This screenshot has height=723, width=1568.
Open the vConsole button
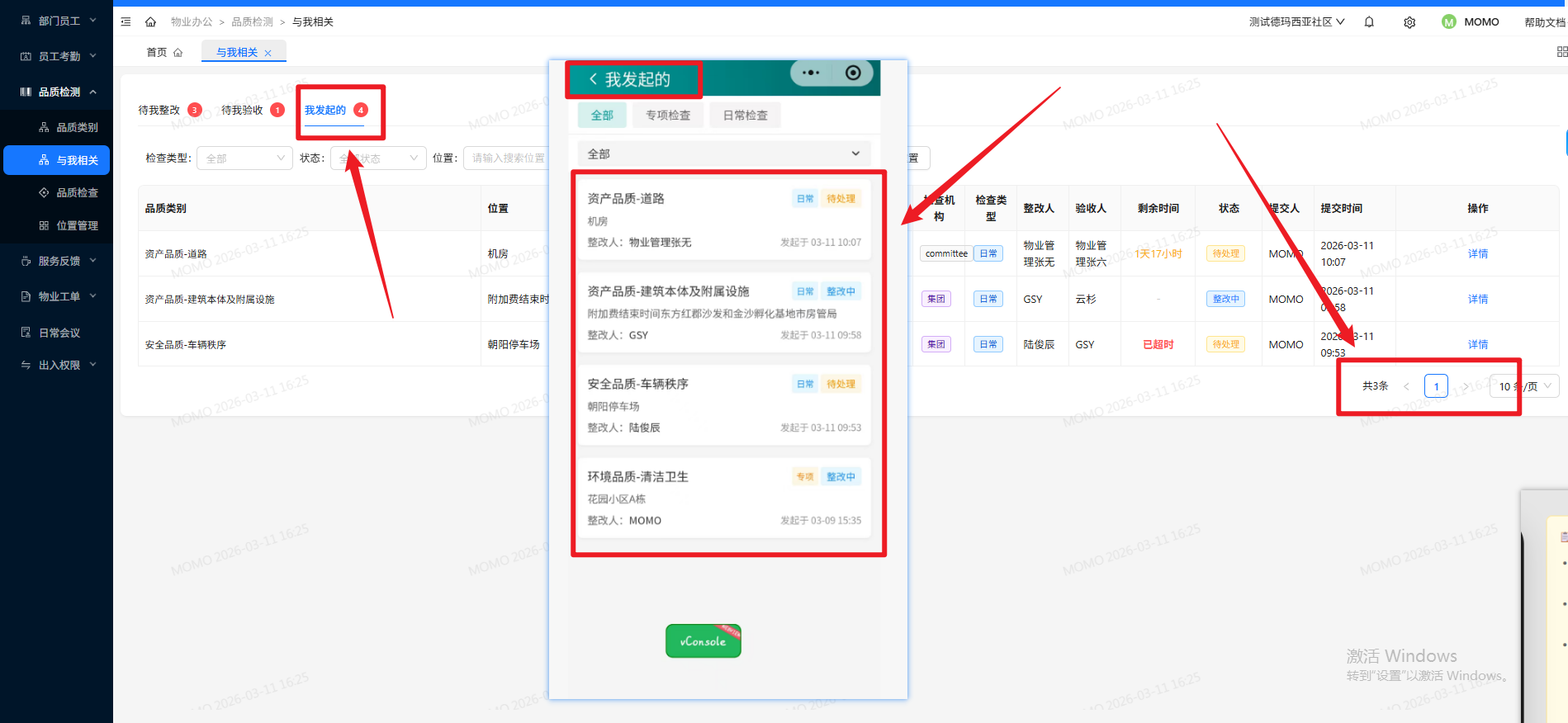tap(703, 641)
